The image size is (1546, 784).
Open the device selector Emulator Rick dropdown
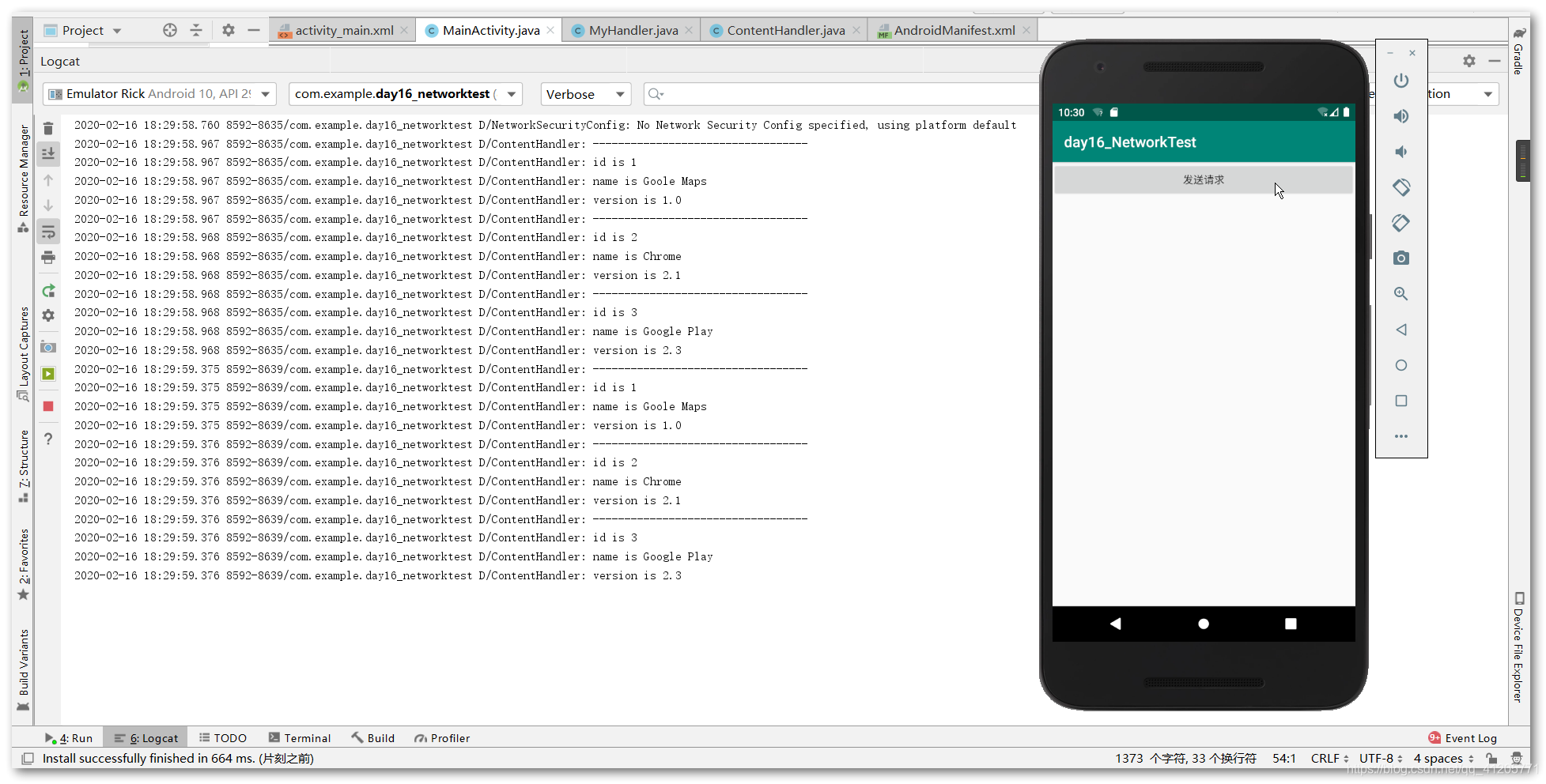[x=160, y=94]
